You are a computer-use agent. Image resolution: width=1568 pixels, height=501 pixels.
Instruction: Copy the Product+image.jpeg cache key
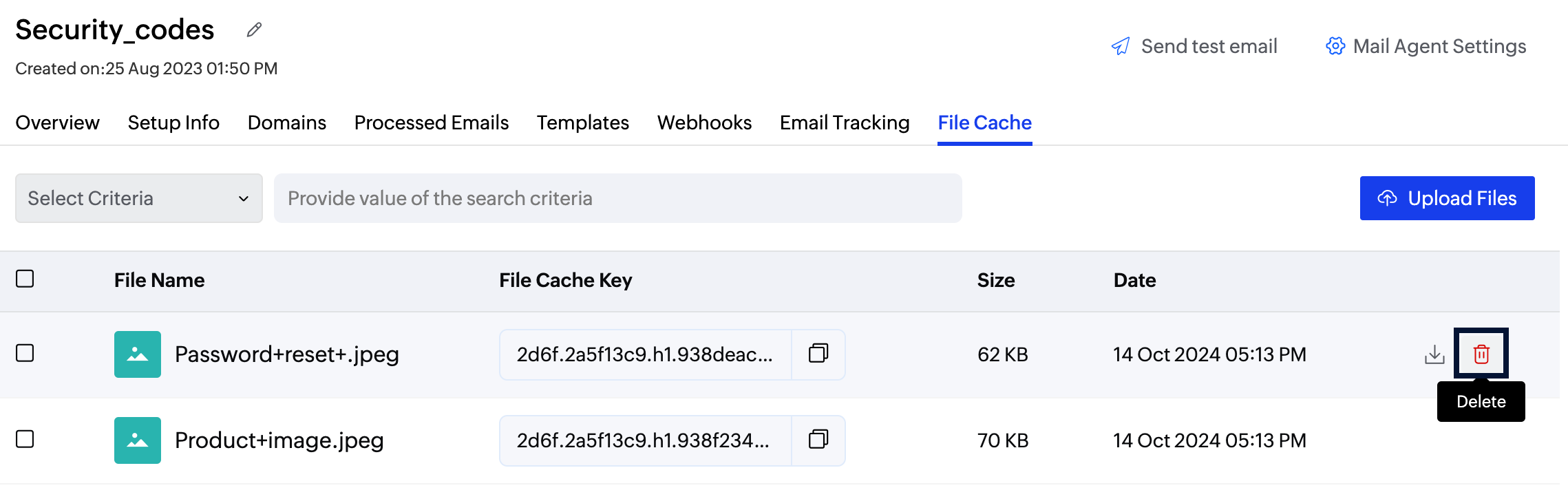818,440
